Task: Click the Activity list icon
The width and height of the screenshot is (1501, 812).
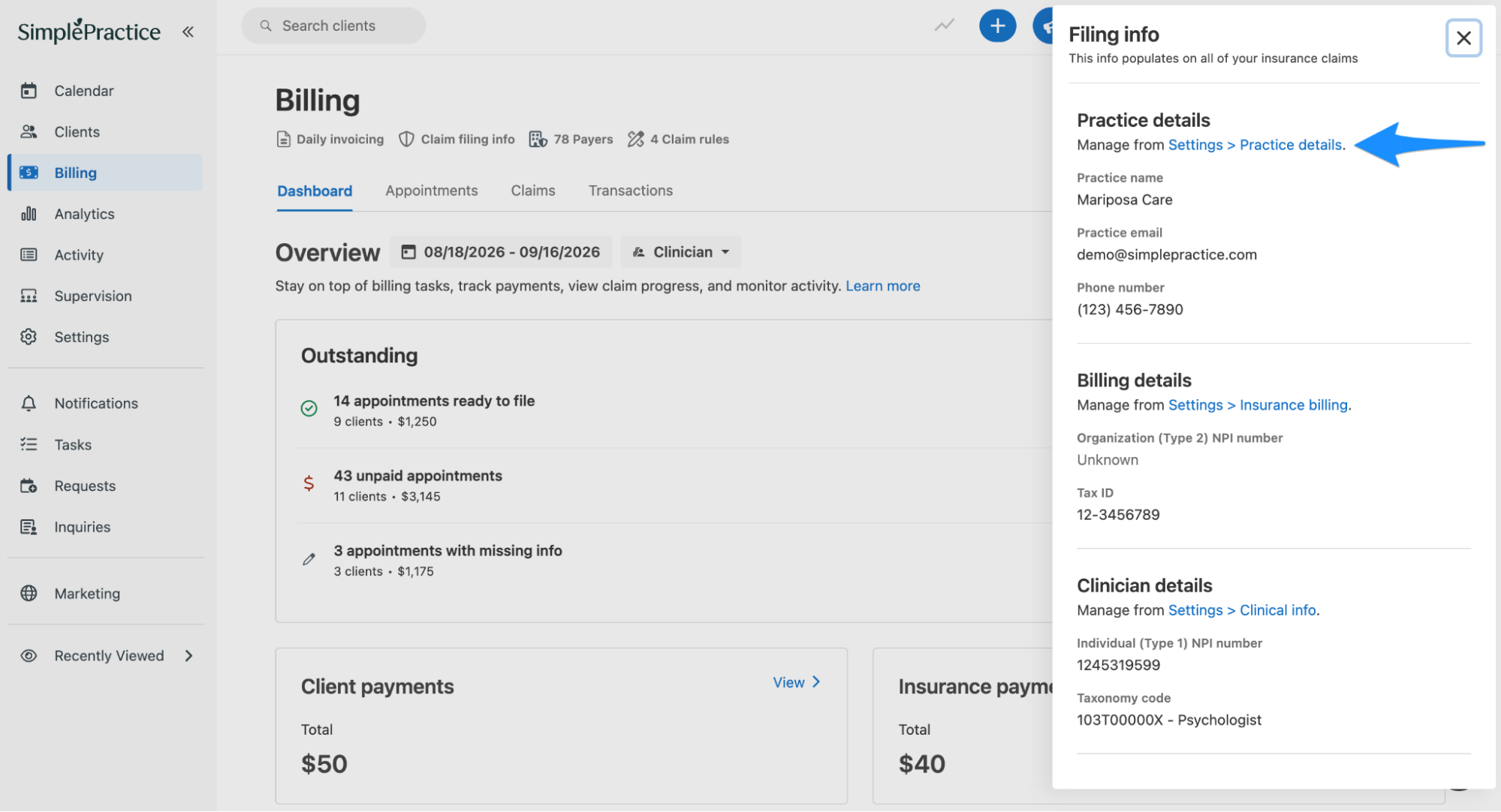Action: pyautogui.click(x=29, y=255)
